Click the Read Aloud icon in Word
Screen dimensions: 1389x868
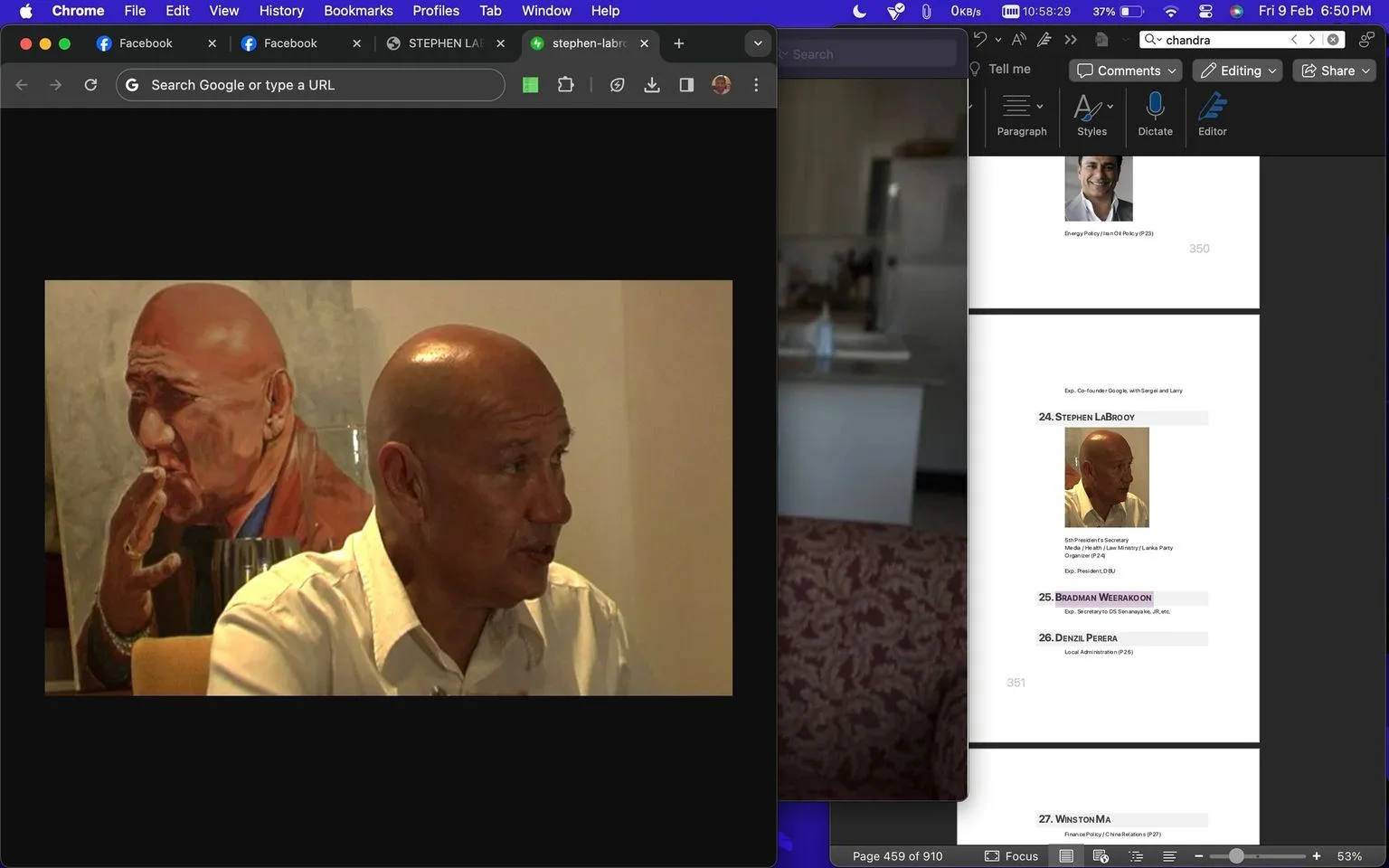pos(1018,39)
